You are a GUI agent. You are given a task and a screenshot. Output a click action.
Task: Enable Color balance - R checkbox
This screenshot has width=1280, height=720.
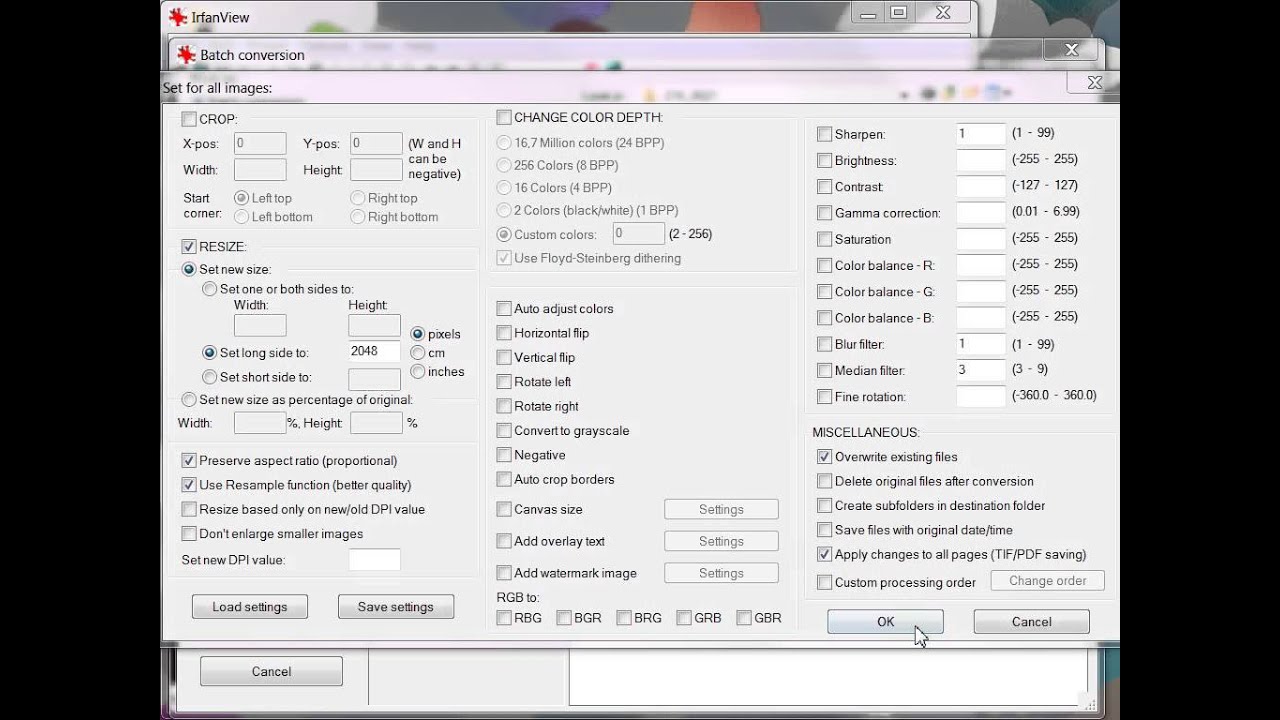tap(824, 265)
